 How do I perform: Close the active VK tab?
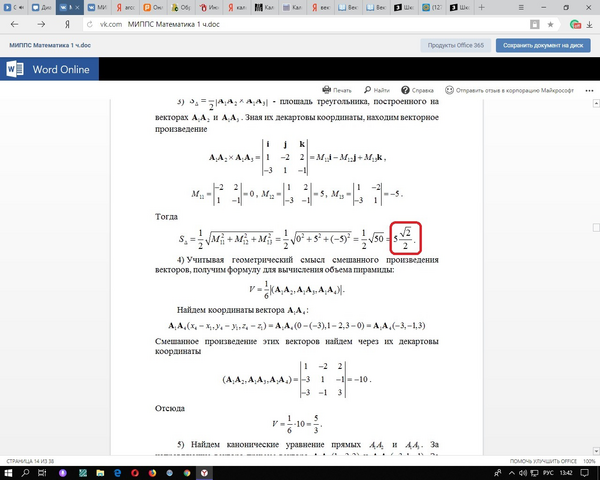[77, 7]
